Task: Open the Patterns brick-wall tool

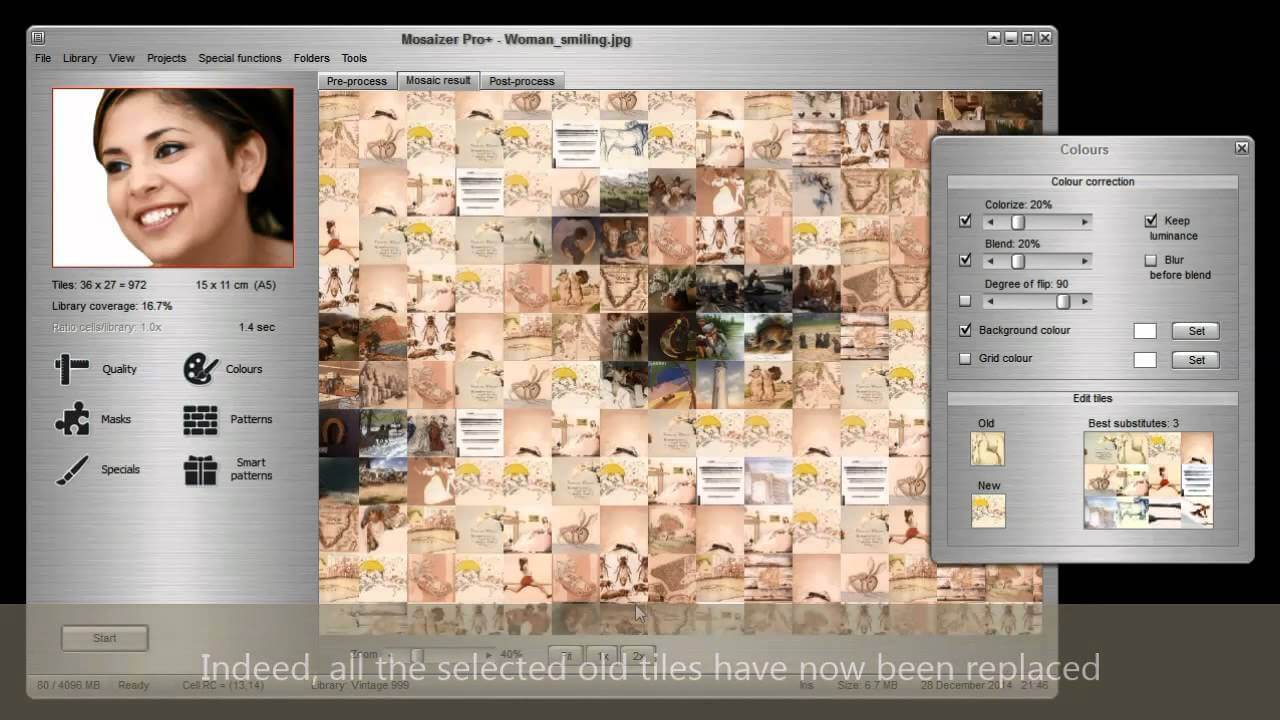Action: [x=228, y=419]
